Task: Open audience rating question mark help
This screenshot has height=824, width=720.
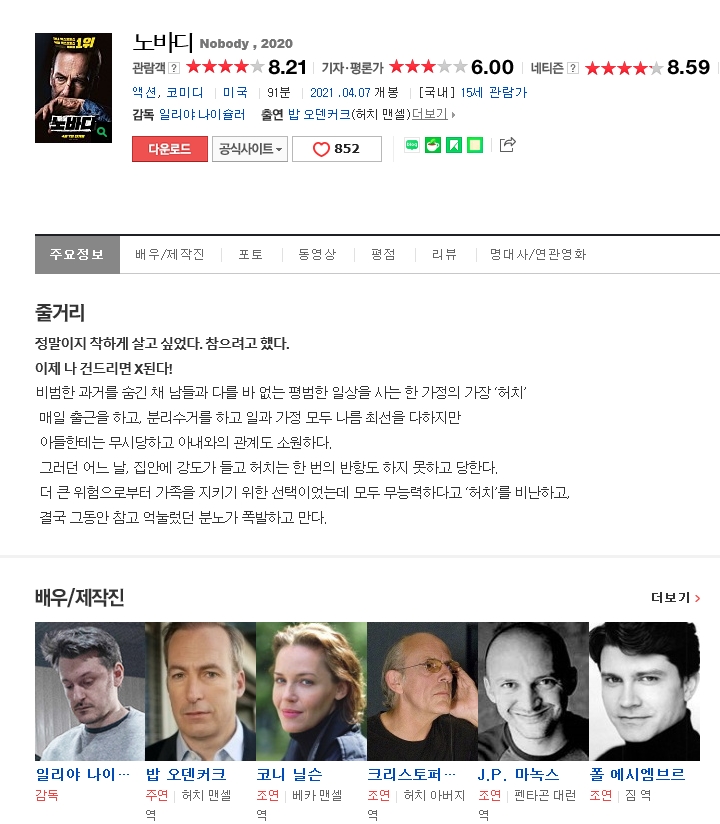Action: click(174, 68)
